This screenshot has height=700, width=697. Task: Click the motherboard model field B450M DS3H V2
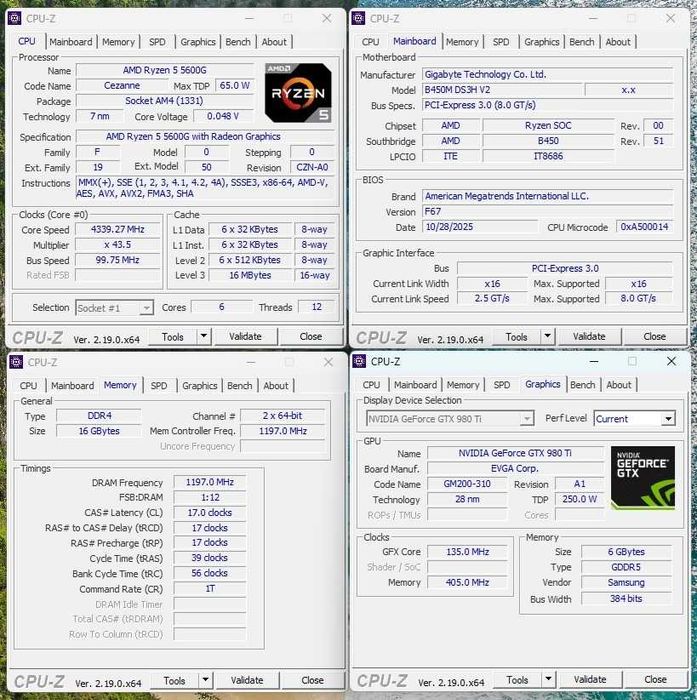click(502, 90)
